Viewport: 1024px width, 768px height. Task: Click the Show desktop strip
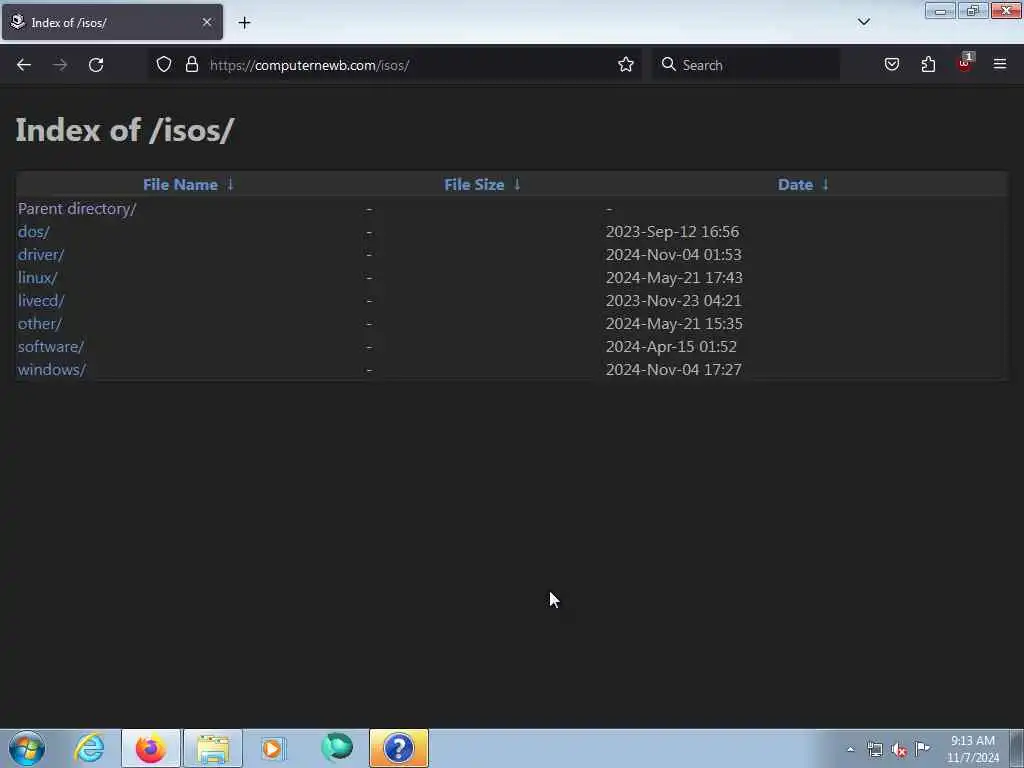(x=1017, y=748)
